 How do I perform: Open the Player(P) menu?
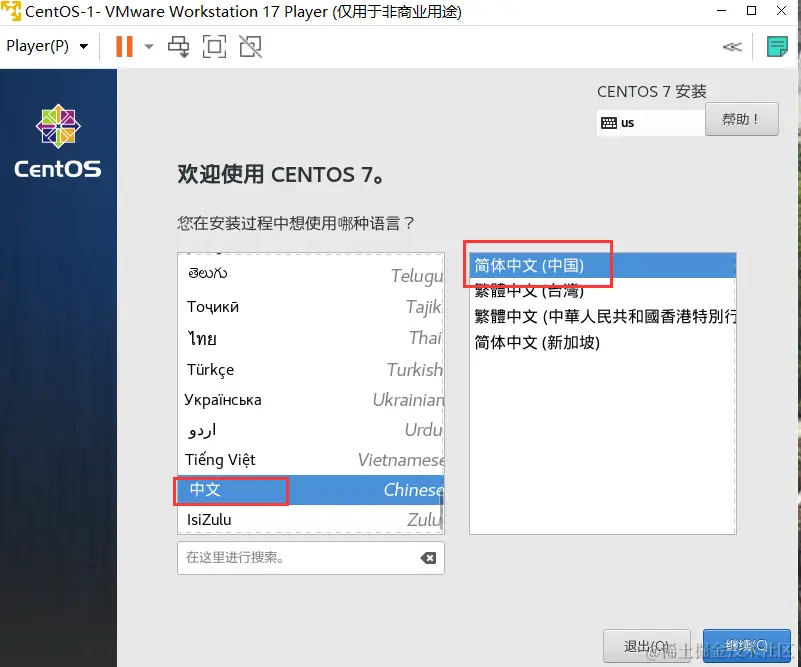click(x=46, y=46)
